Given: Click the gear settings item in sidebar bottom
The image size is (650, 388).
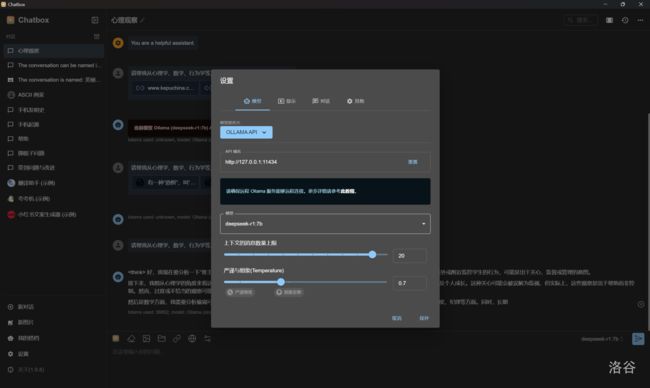Looking at the screenshot, I should [x=54, y=354].
